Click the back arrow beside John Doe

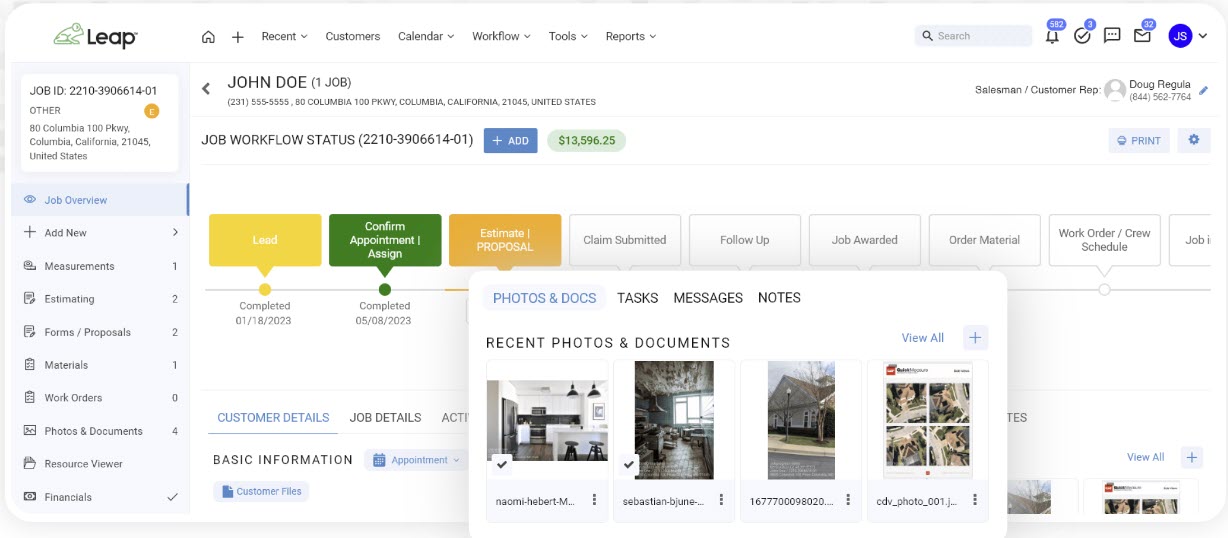tap(206, 89)
